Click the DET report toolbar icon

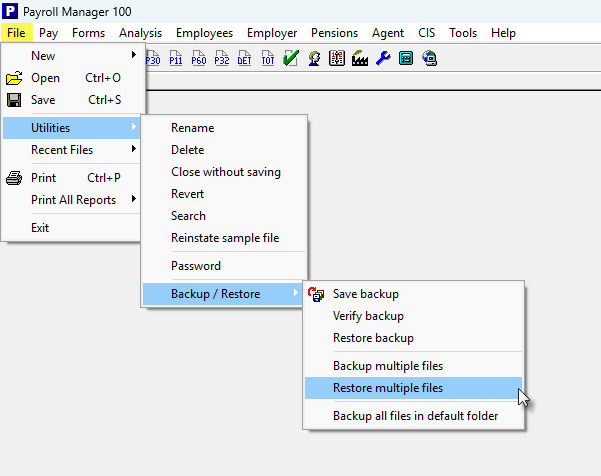[x=245, y=58]
